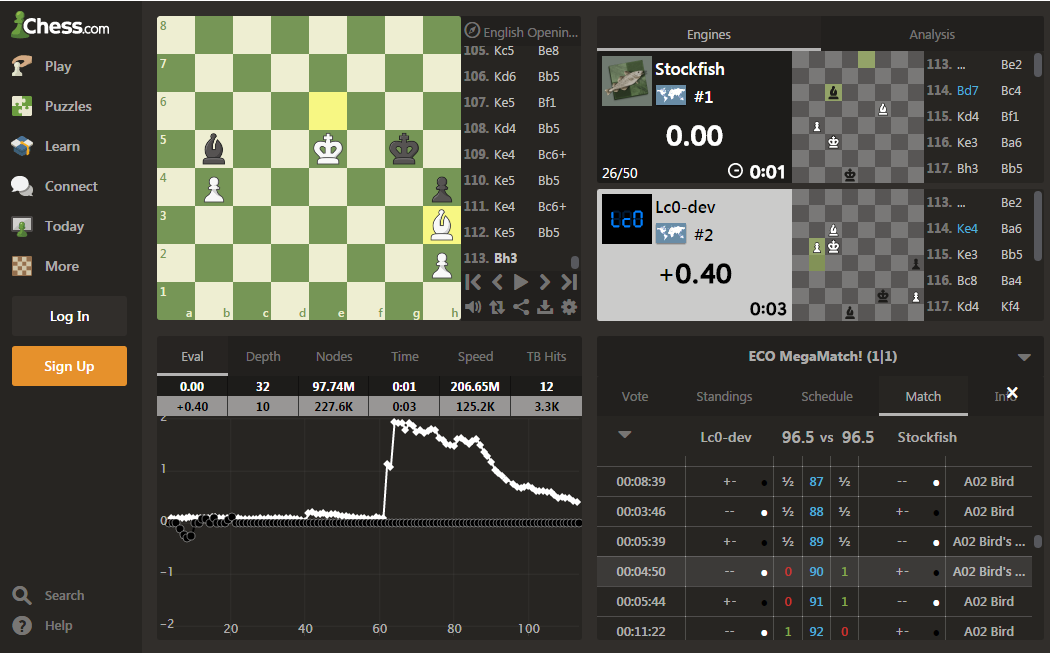Flip the board with the arrows icon
Screen dimensions: 1050x653
click(x=497, y=307)
